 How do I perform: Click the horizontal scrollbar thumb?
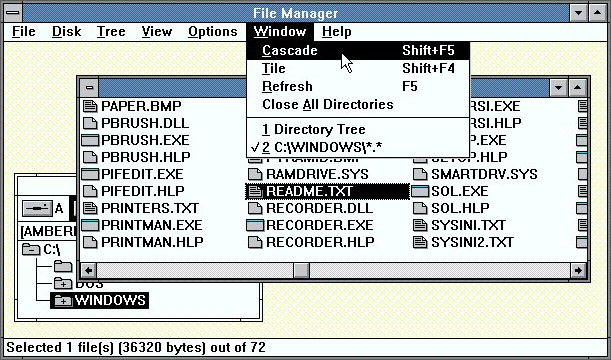(x=301, y=270)
